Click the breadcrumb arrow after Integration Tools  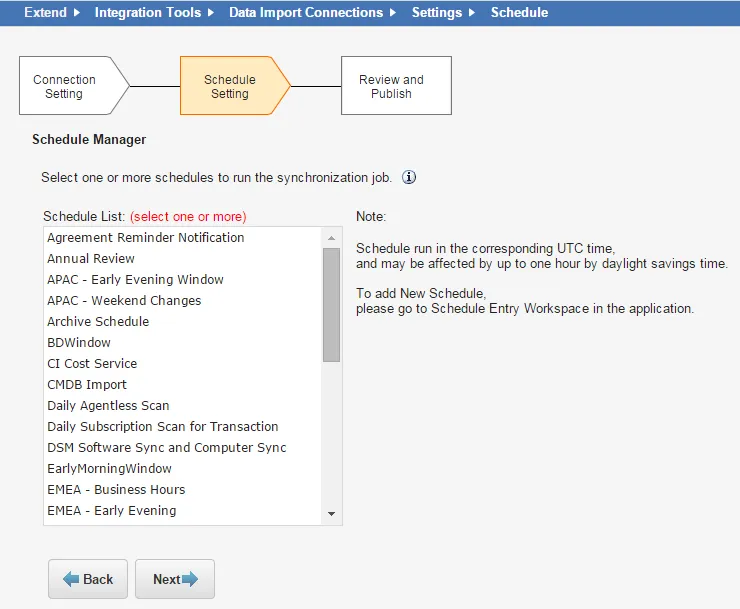[x=211, y=12]
